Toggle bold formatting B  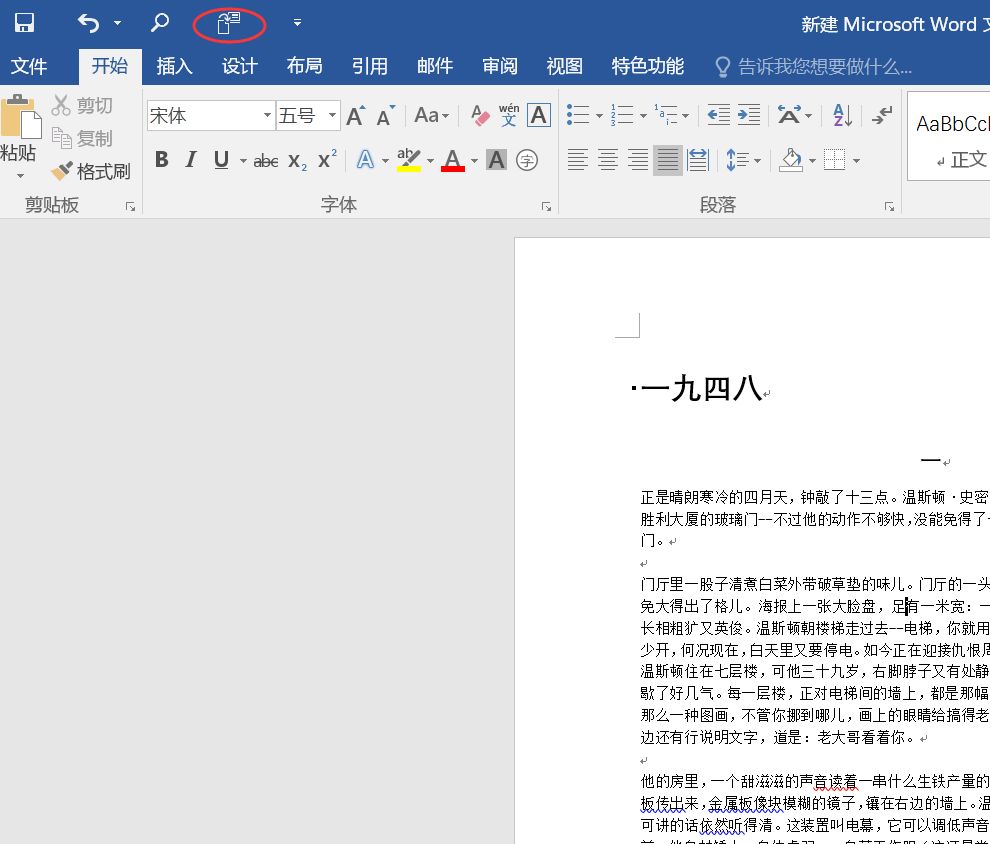[162, 160]
